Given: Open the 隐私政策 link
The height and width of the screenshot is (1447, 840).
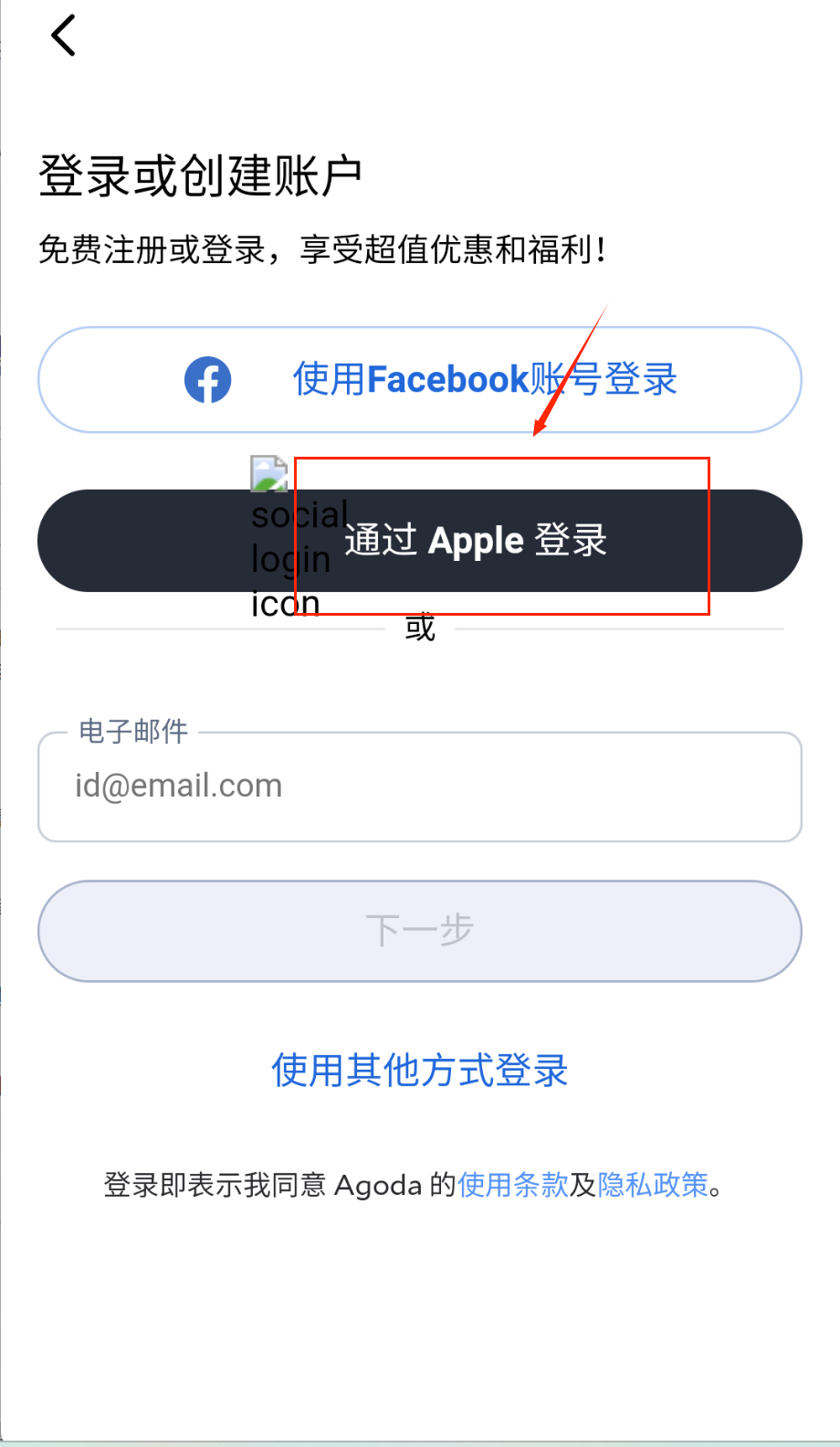Looking at the screenshot, I should tap(653, 1185).
